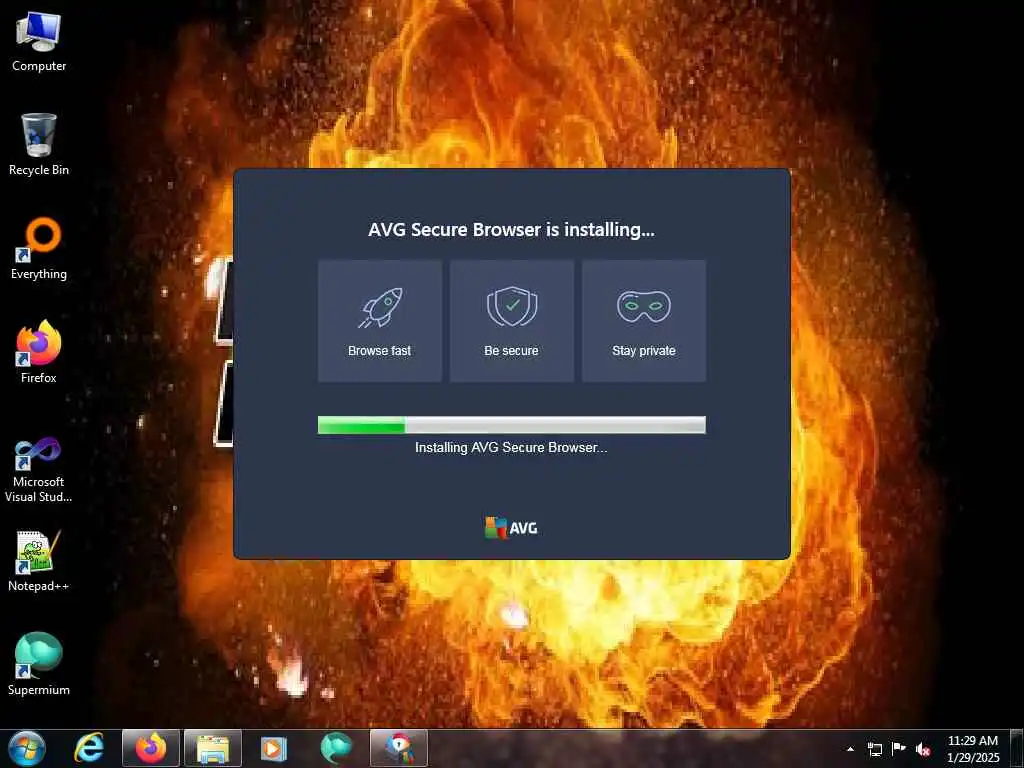Screen dimensions: 1024x768
Task: Open Windows Media Player from taskbar
Action: (x=274, y=748)
